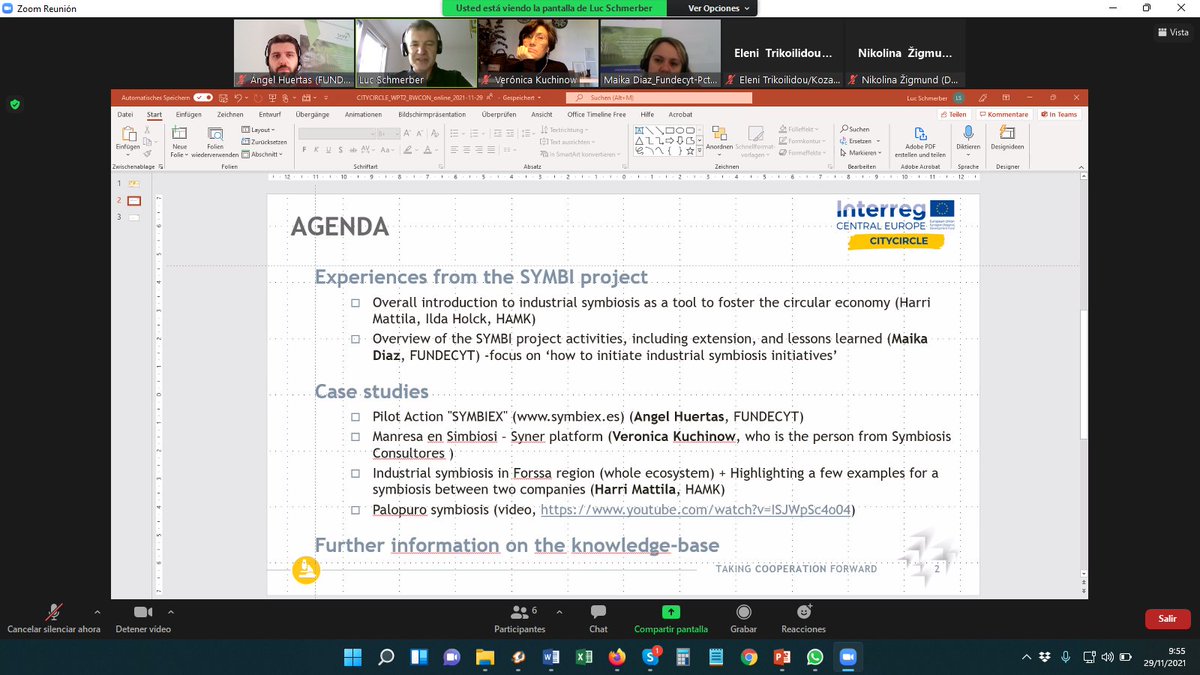Viewport: 1200px width, 675px height.
Task: Click the green encryption shield icon
Action: 15,103
